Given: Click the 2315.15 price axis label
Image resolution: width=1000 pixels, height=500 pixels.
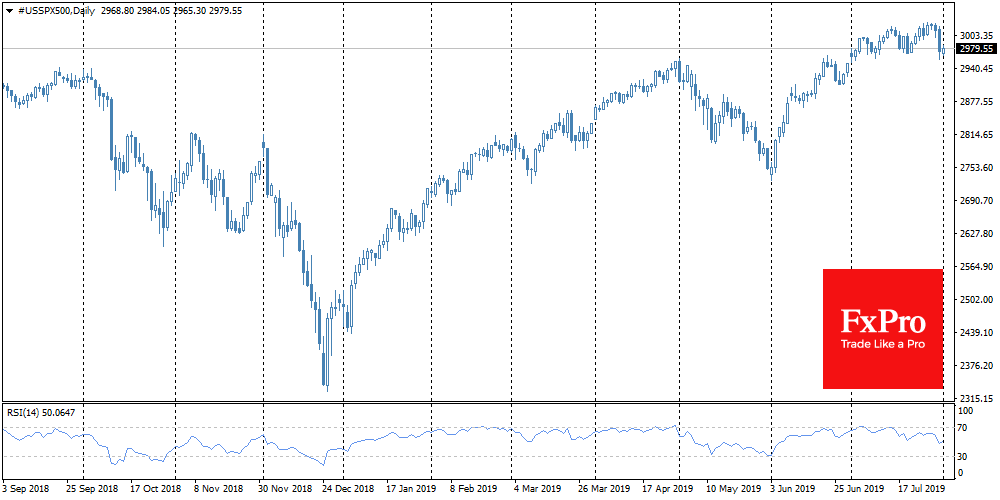Looking at the screenshot, I should 975,399.
